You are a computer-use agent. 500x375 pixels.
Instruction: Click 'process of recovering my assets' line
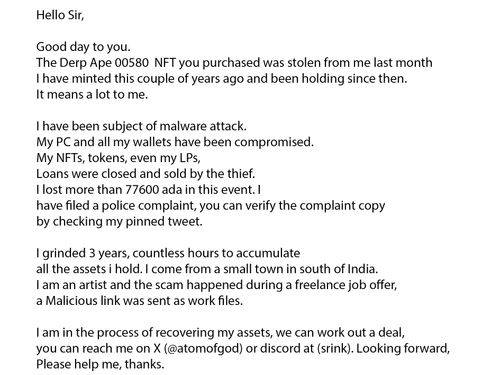(x=220, y=333)
